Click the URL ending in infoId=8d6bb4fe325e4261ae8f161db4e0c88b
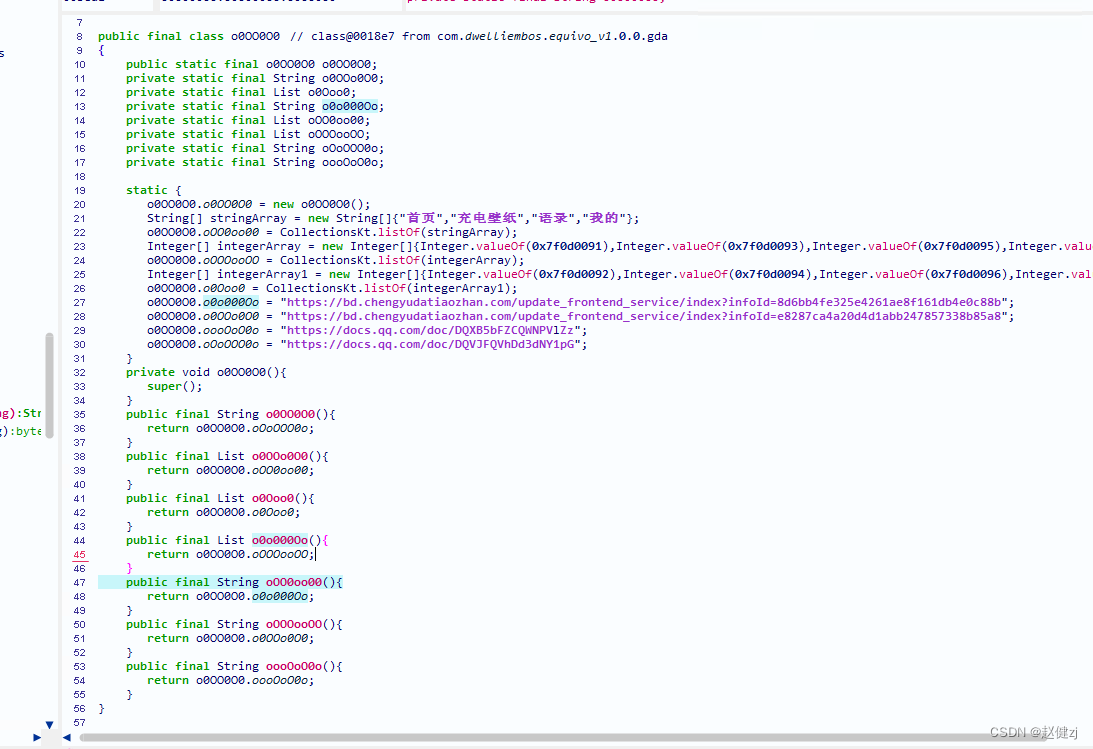This screenshot has width=1093, height=749. coord(644,302)
